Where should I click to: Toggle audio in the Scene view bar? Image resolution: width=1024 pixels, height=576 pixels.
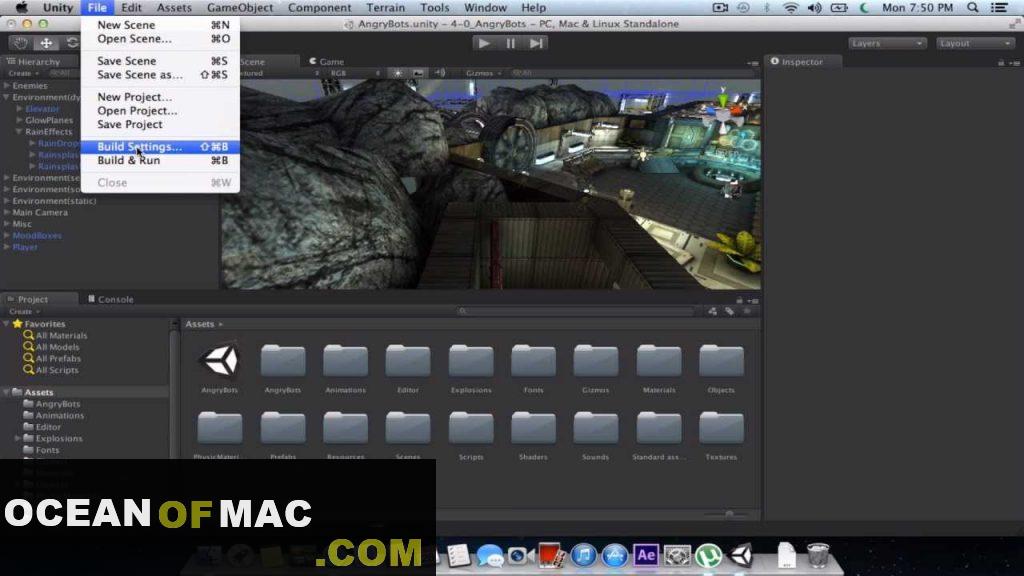click(440, 73)
